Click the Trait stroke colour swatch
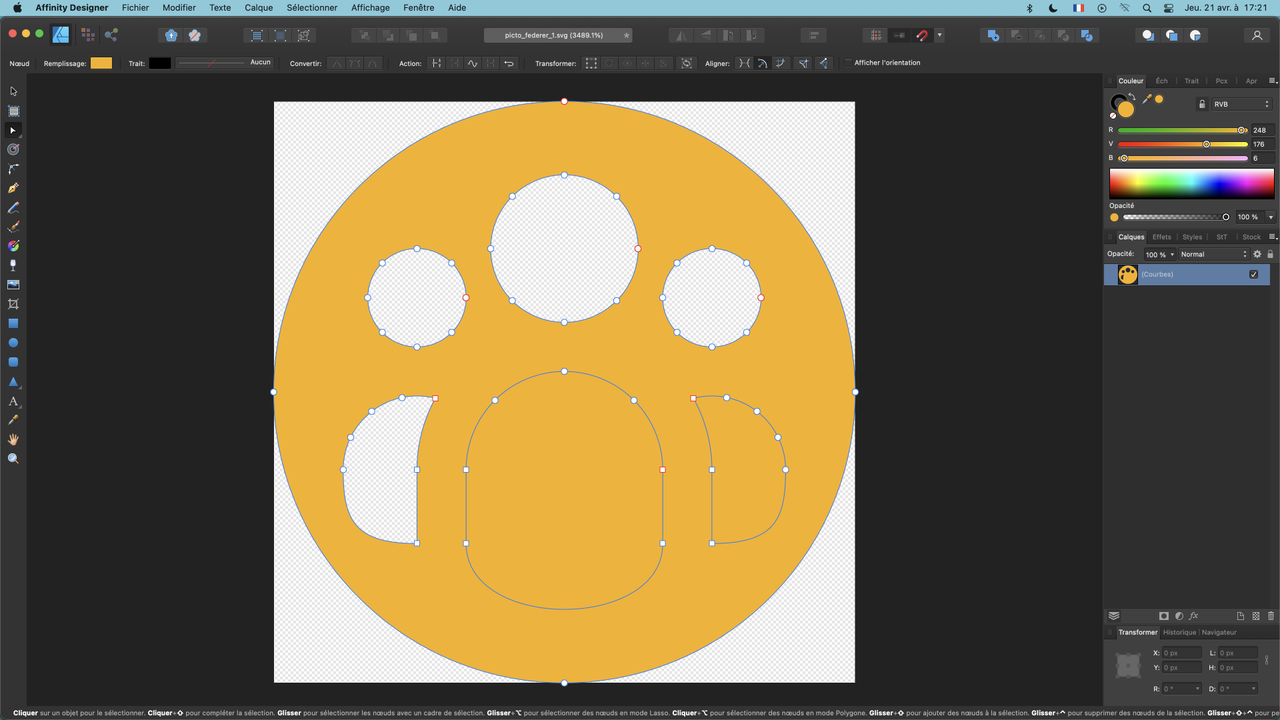 160,63
